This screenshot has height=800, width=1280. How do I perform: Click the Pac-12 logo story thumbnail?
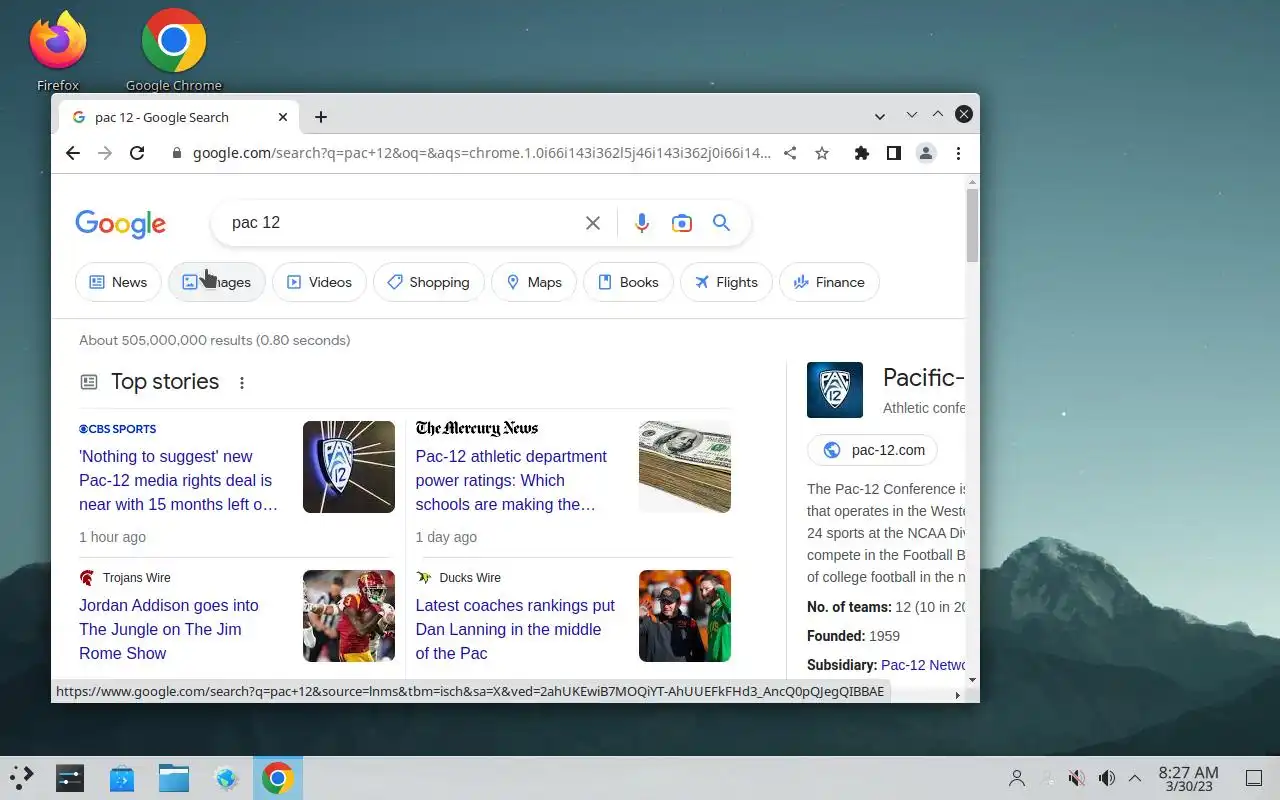[x=349, y=467]
